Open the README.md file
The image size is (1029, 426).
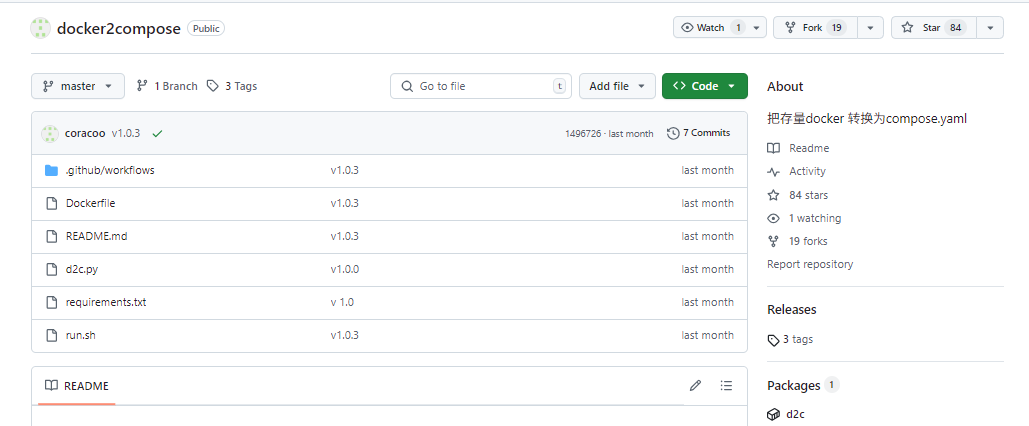[96, 236]
